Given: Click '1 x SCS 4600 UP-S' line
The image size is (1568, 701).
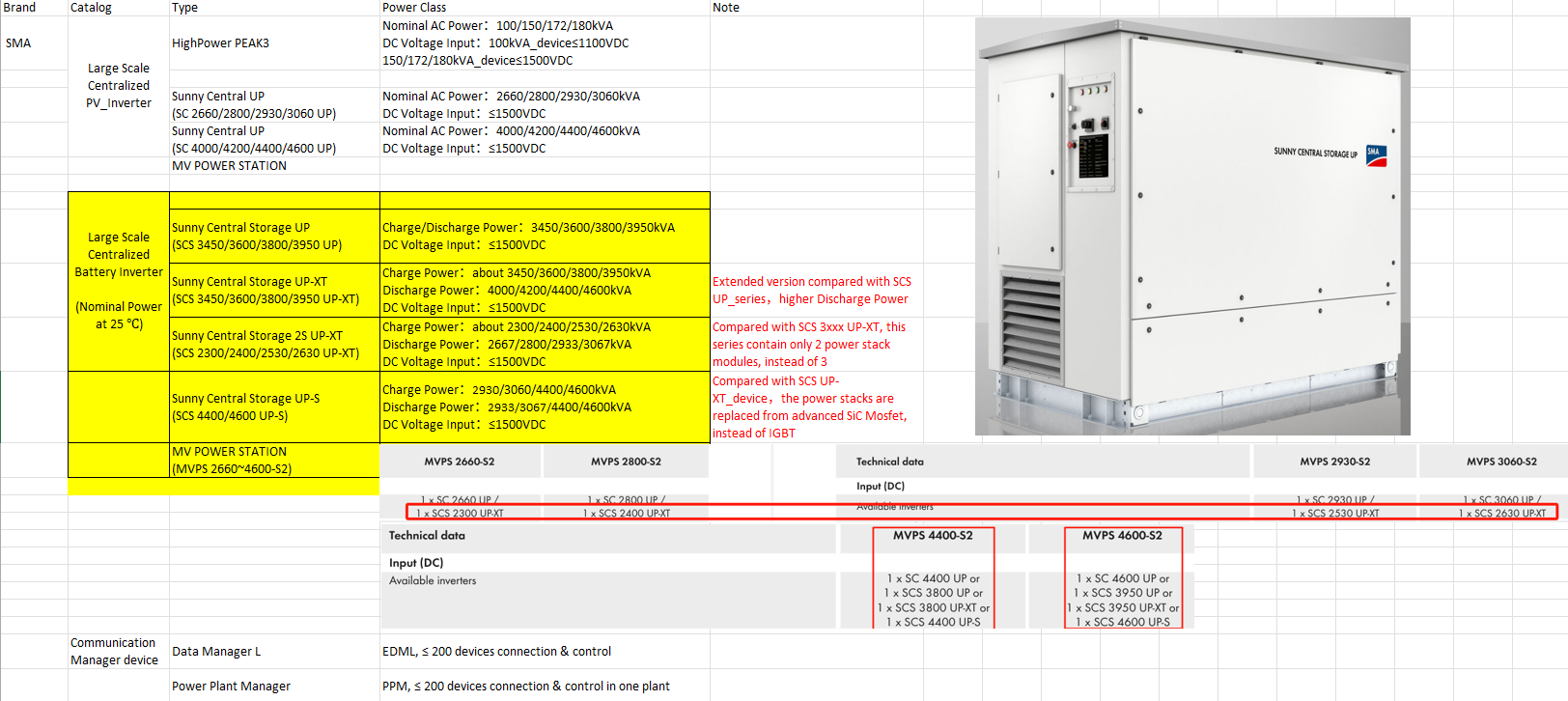Looking at the screenshot, I should (1123, 622).
